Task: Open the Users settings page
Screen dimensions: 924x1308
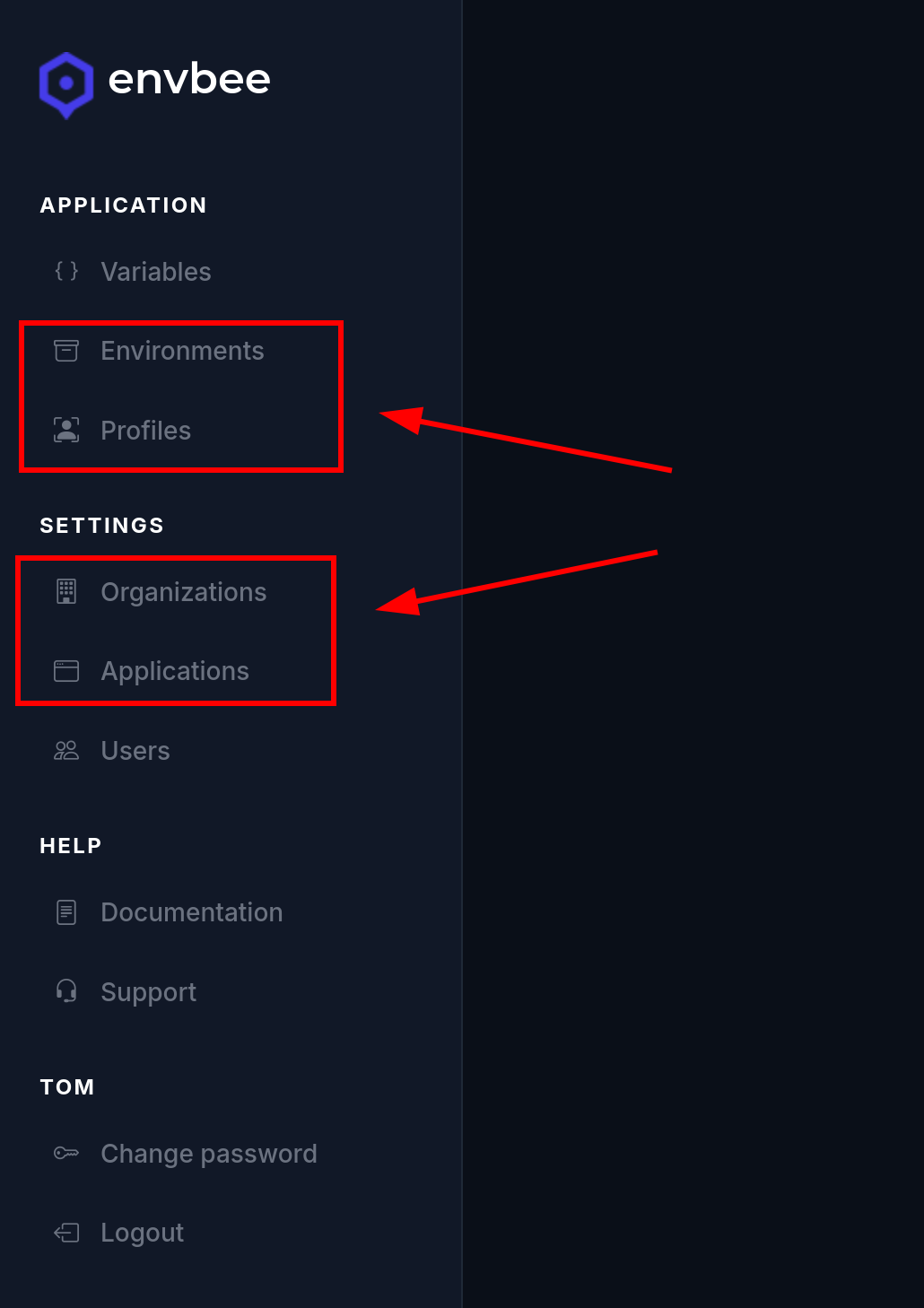Action: pos(135,751)
